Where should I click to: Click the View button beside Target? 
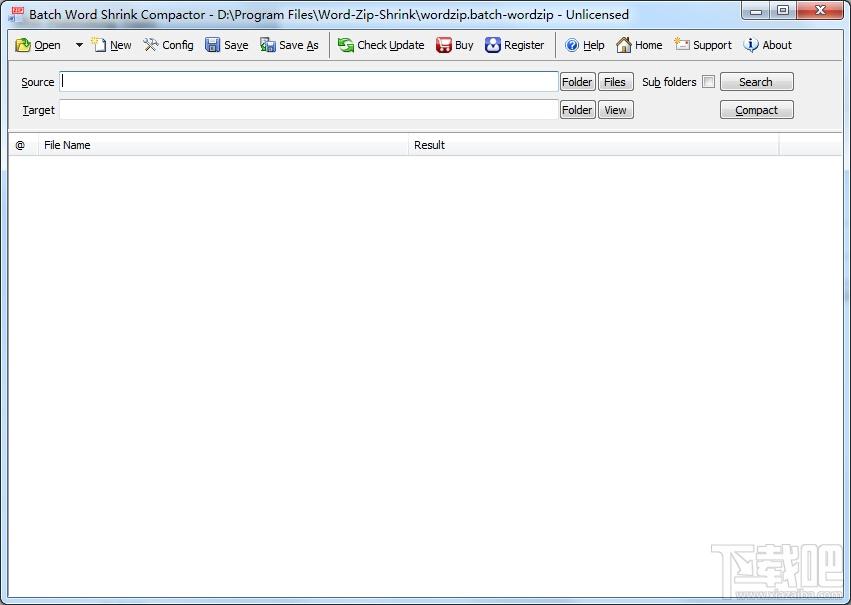615,110
